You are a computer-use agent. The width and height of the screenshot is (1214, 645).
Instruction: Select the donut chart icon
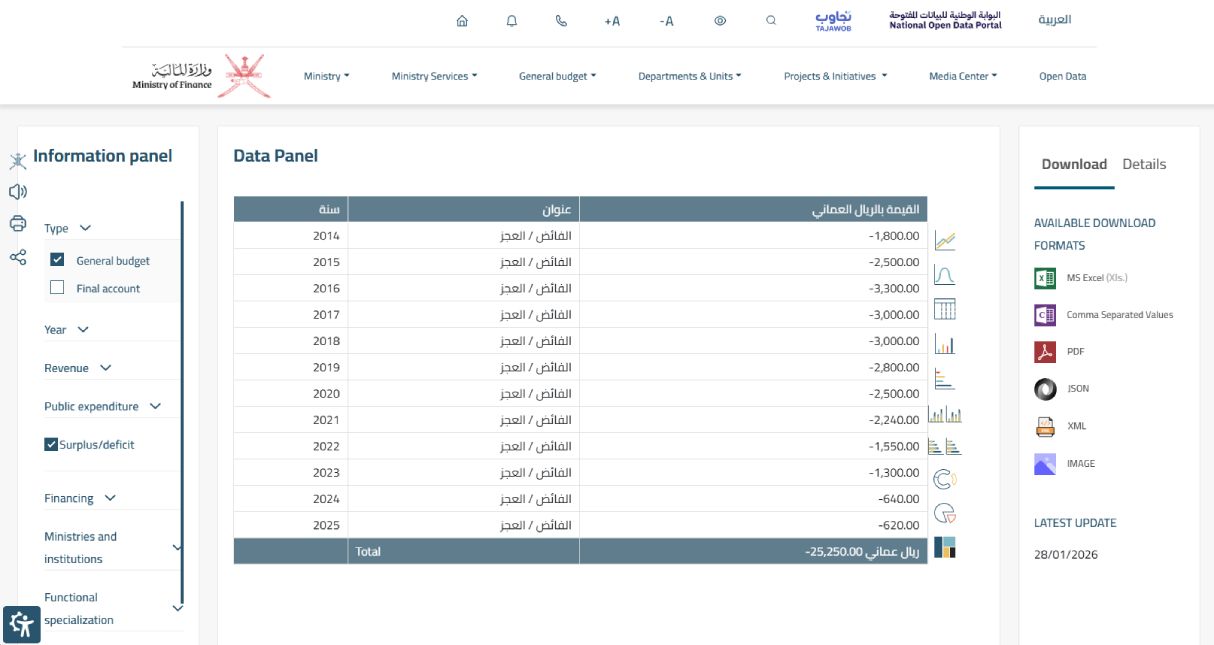point(945,480)
